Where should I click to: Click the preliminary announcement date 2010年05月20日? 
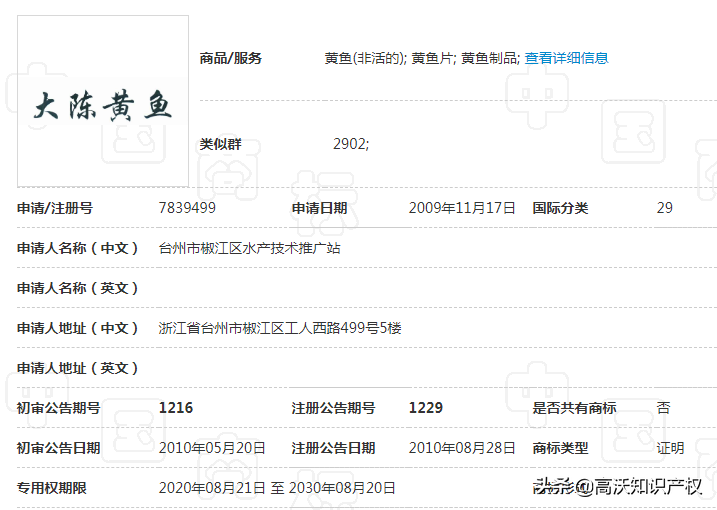[x=212, y=448]
